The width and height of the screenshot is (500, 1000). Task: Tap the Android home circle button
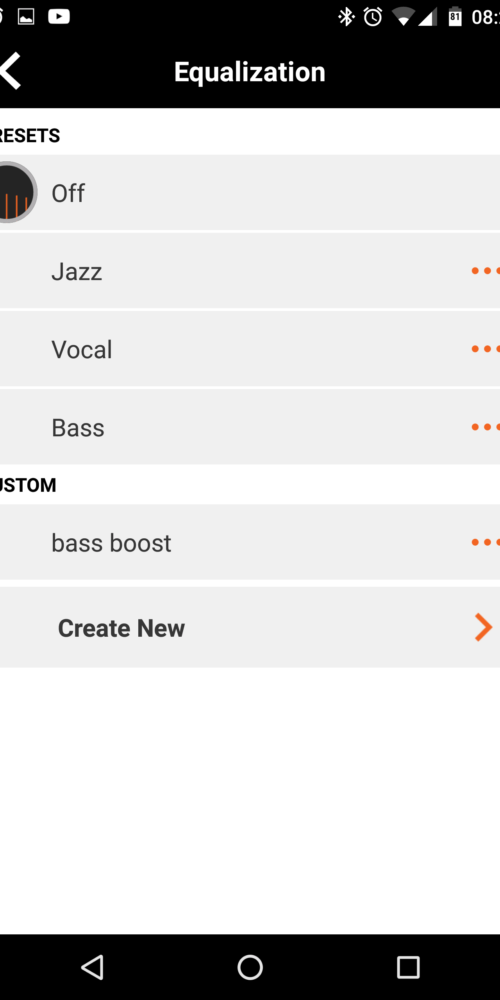[x=250, y=967]
